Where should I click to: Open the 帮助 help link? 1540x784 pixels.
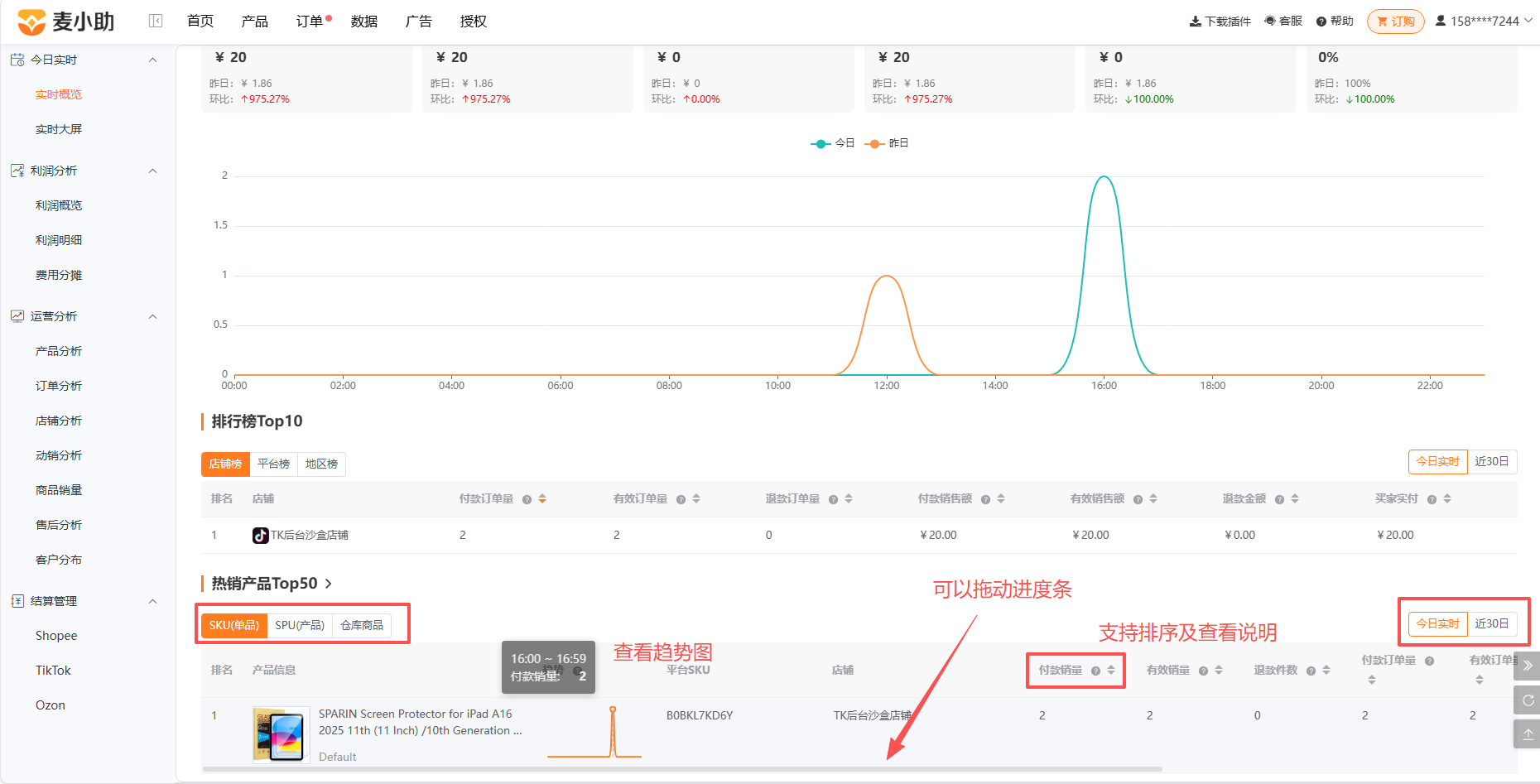[x=1335, y=21]
